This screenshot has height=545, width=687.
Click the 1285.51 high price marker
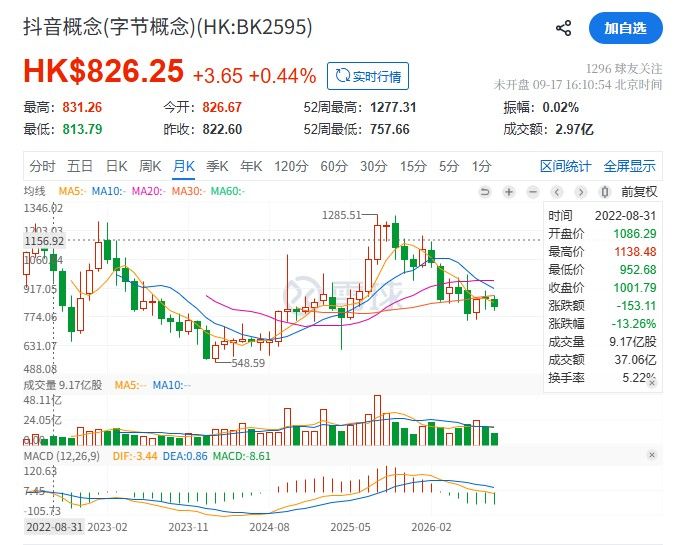point(341,215)
